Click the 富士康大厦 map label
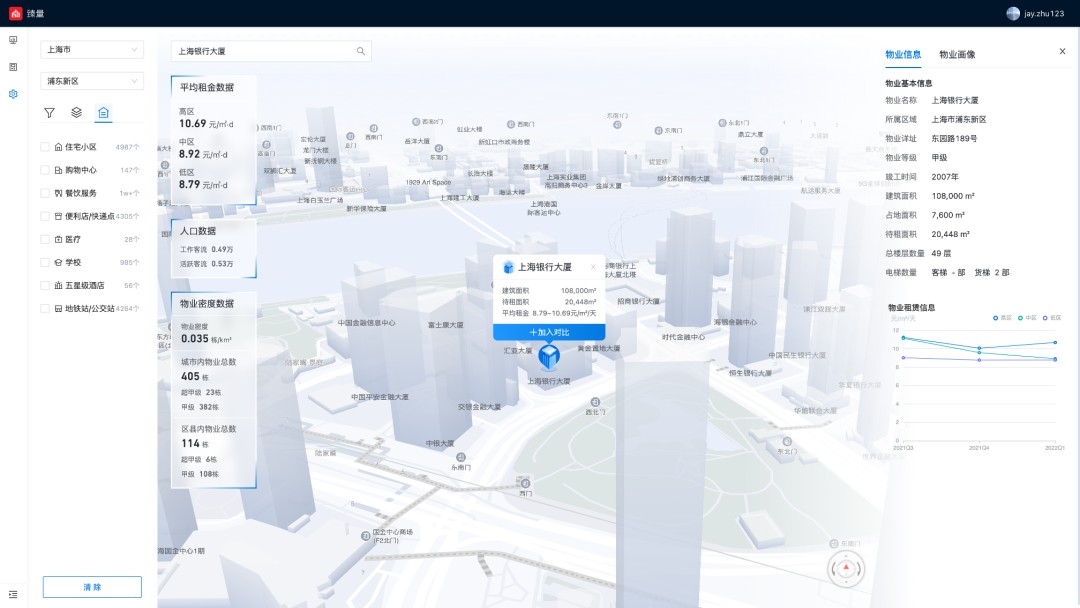 point(446,324)
